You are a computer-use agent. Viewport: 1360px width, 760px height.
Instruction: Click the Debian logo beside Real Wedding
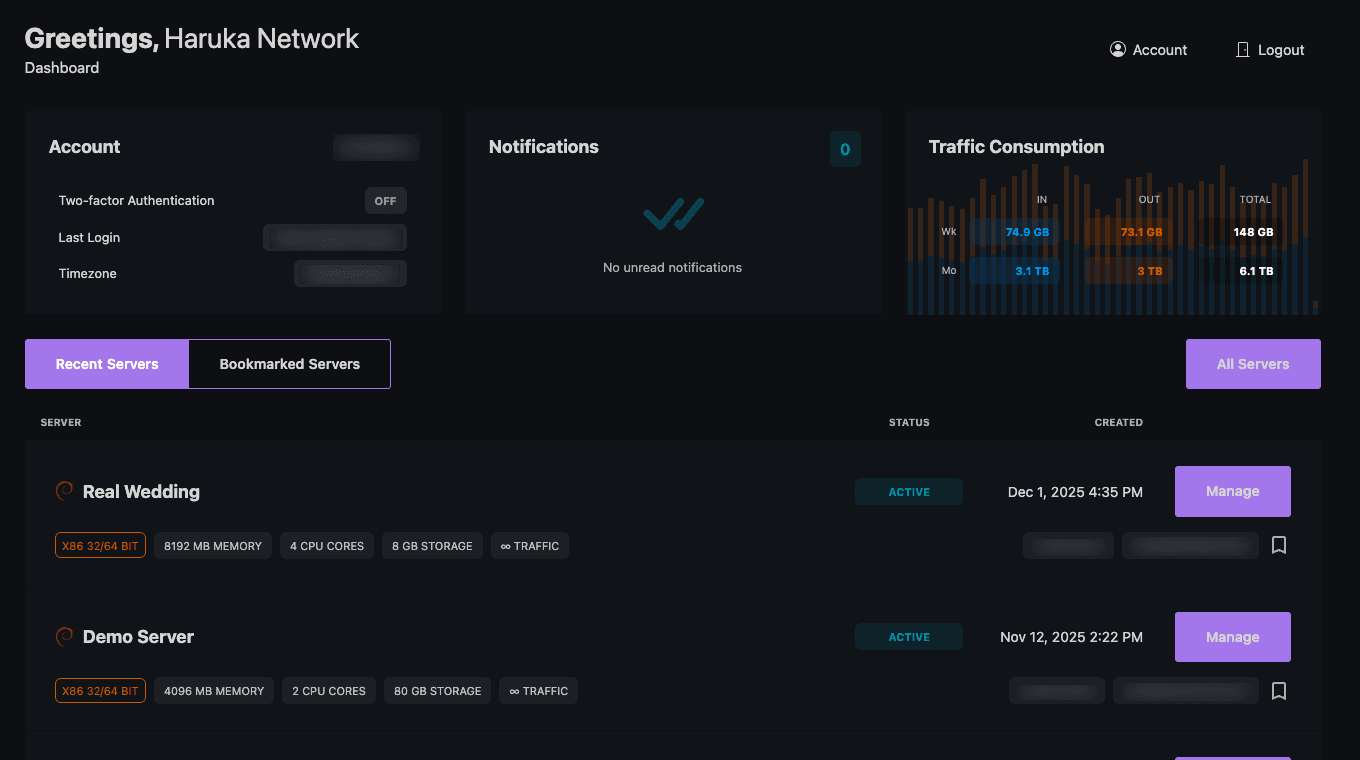point(64,491)
